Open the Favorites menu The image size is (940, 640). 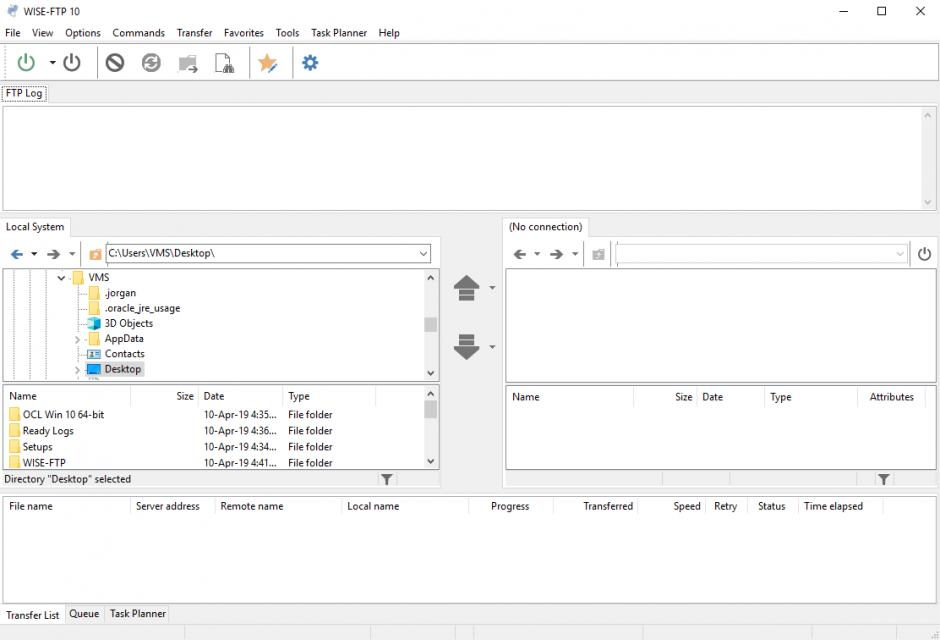[243, 33]
